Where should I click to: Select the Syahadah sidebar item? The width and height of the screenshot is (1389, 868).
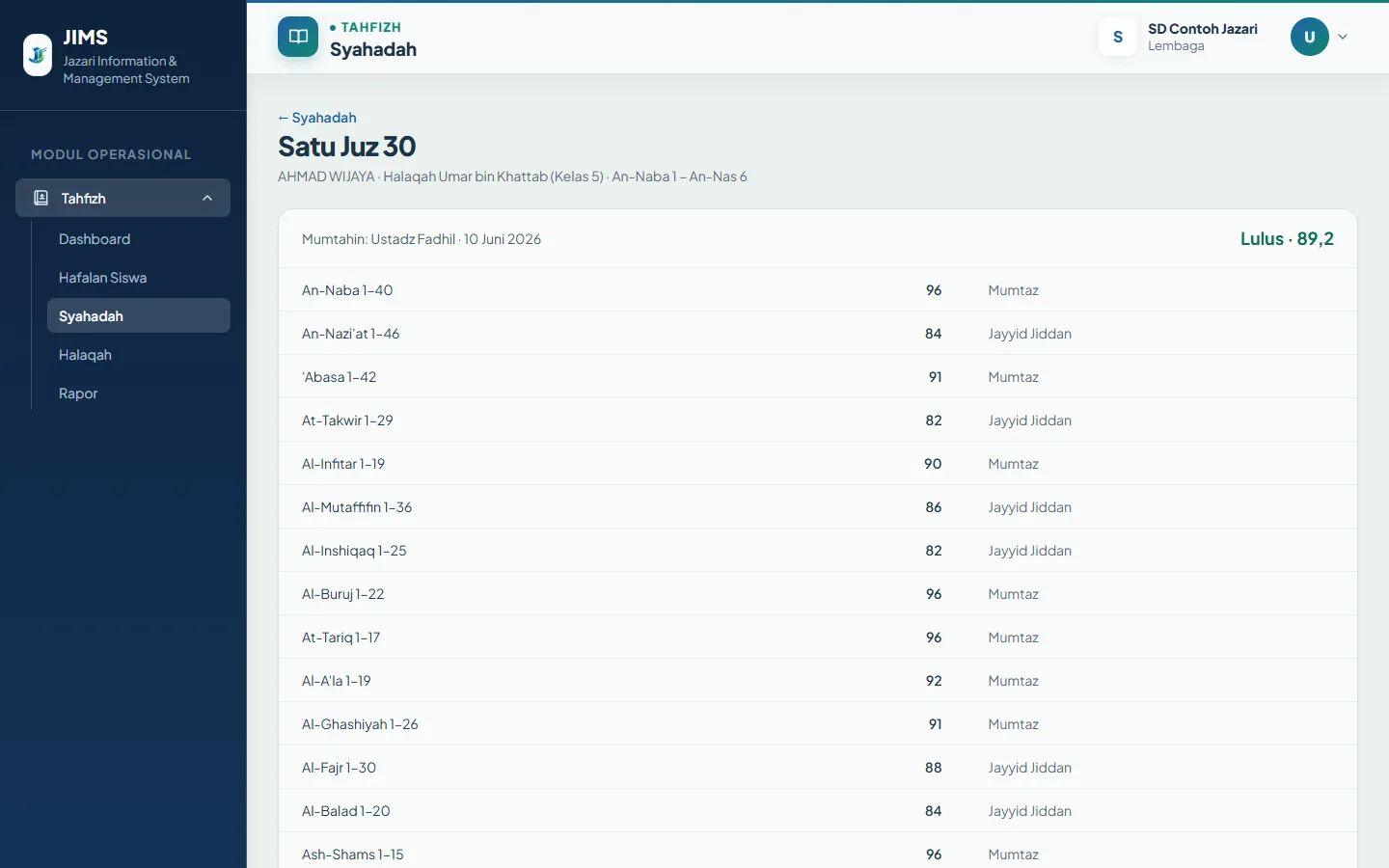coord(139,316)
